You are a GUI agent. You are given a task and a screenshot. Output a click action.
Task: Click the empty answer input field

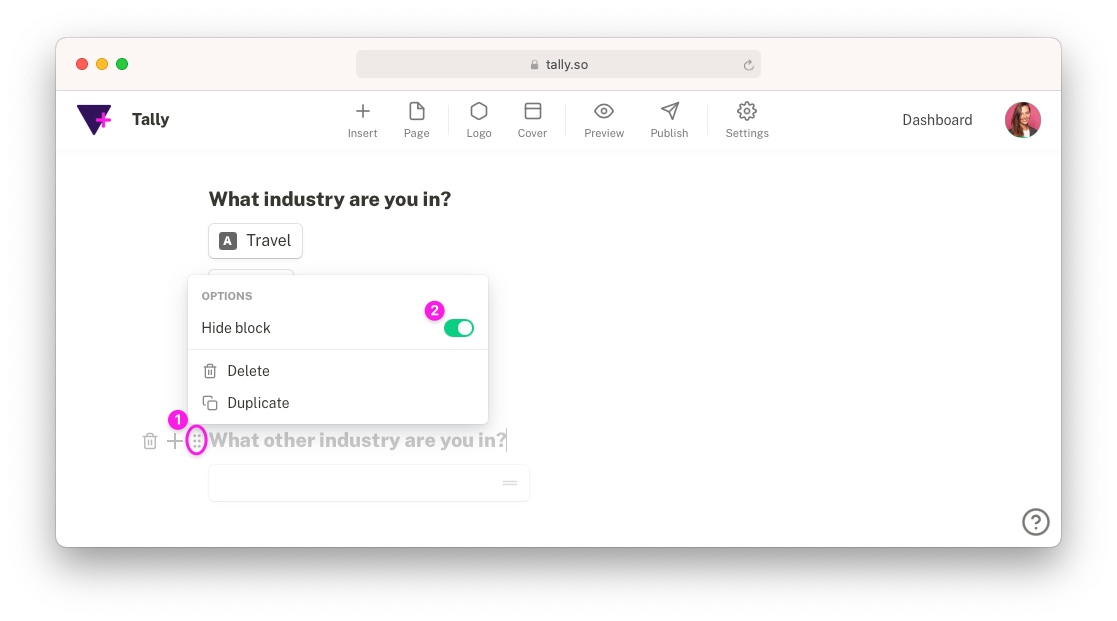368,483
